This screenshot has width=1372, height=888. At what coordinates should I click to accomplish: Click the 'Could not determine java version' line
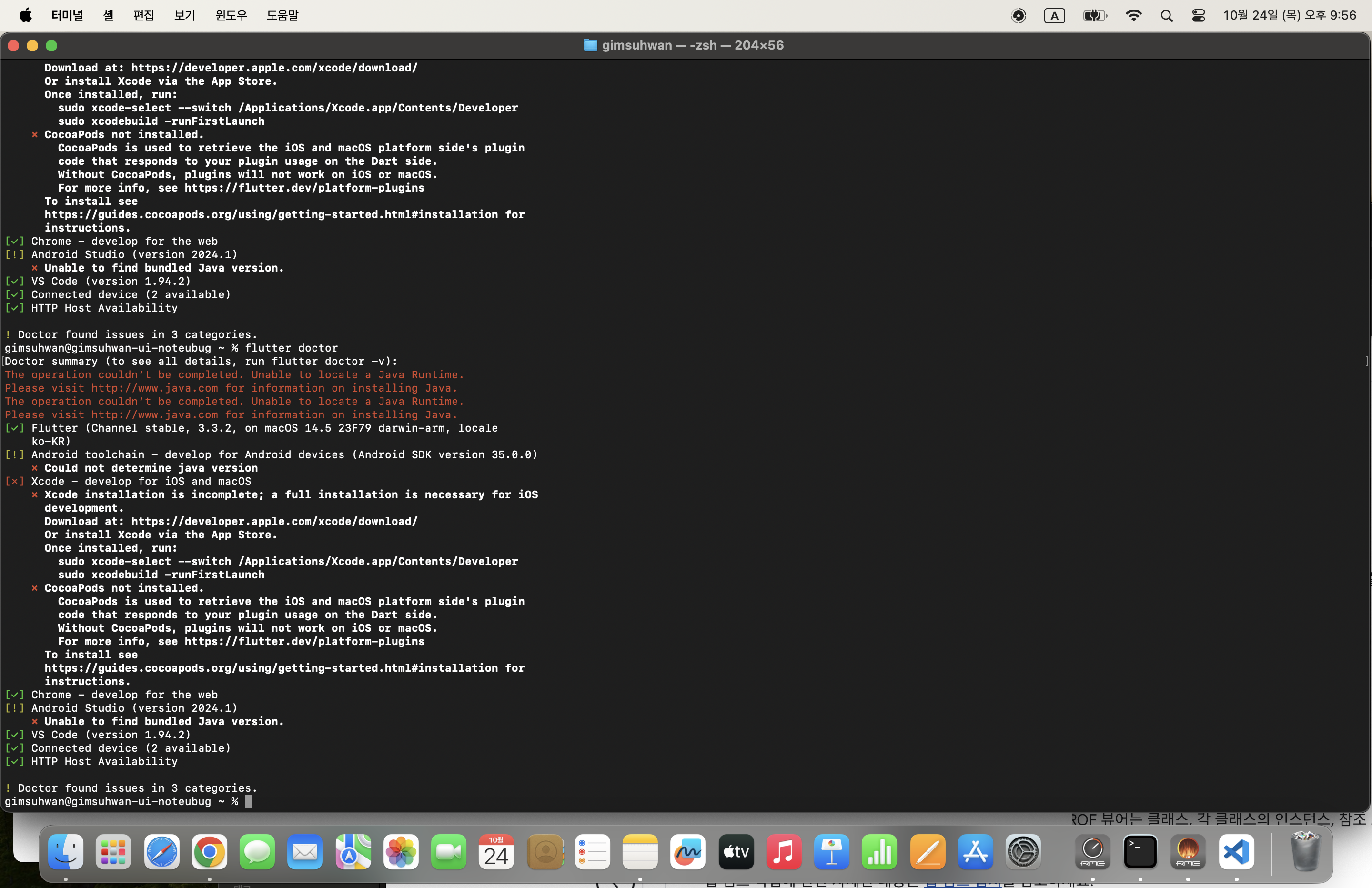pos(145,468)
